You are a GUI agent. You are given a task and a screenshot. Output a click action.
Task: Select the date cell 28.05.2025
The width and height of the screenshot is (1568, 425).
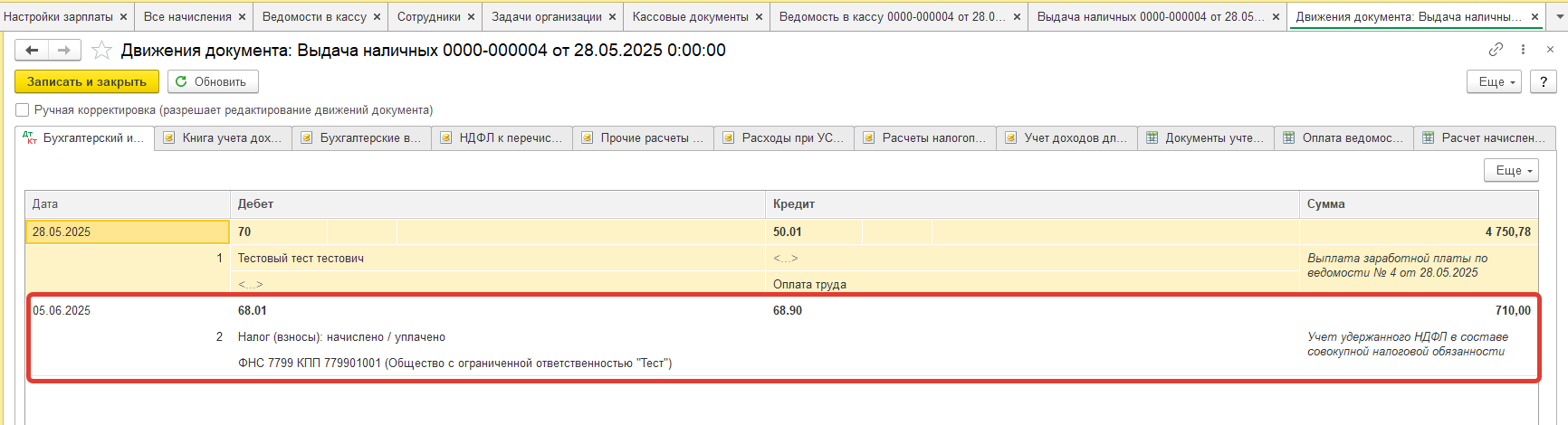pyautogui.click(x=127, y=232)
